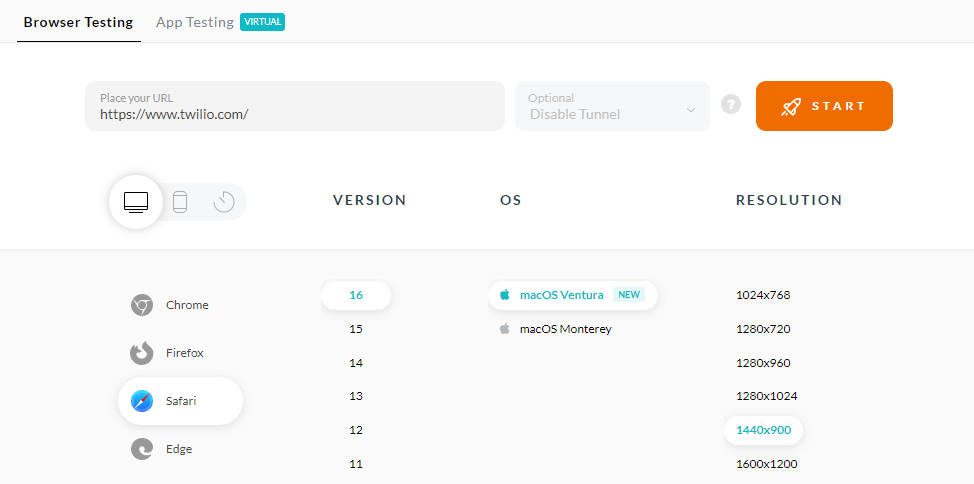Click Apple logo beside macOS Monterey
Screen dimensions: 974x484
504,329
